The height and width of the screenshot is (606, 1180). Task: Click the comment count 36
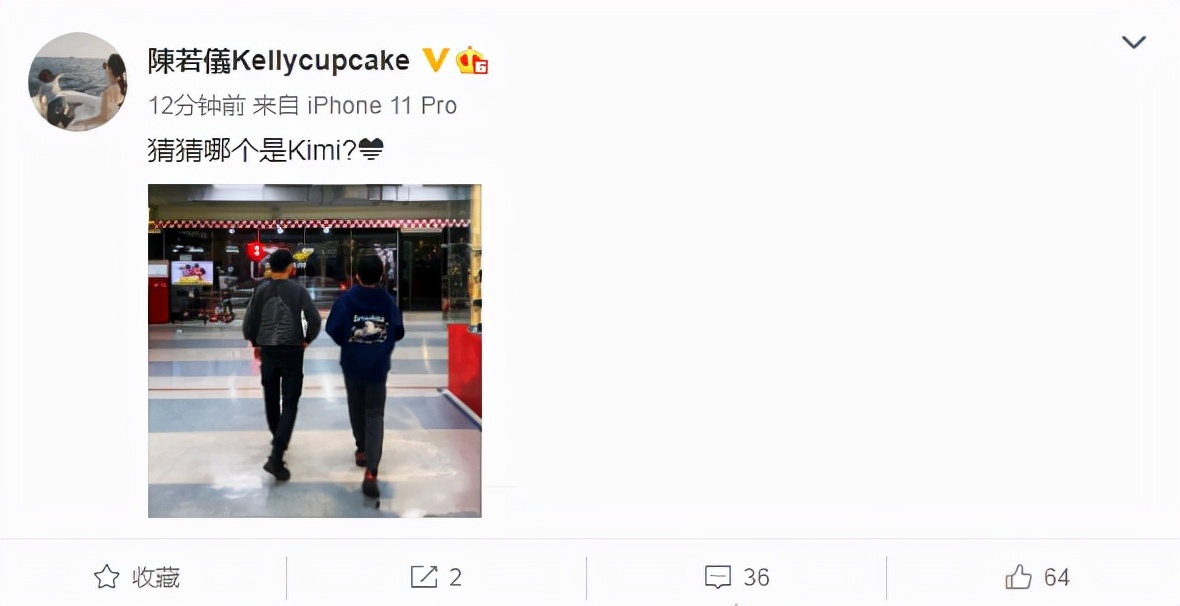[x=756, y=577]
